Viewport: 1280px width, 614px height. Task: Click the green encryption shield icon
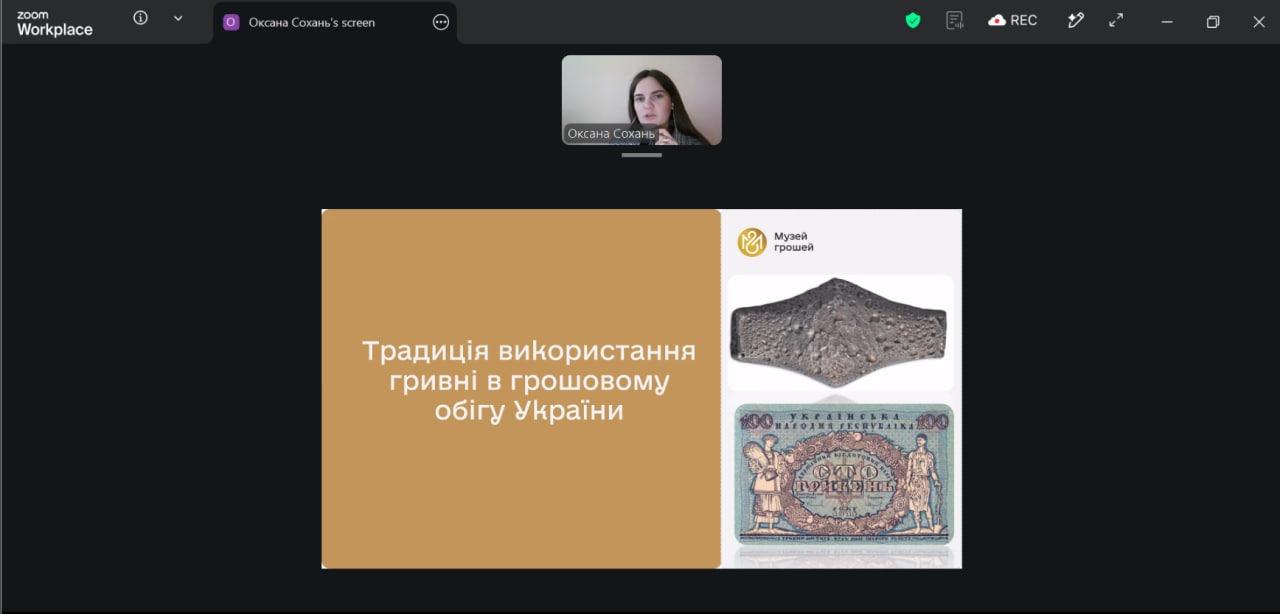[x=913, y=20]
